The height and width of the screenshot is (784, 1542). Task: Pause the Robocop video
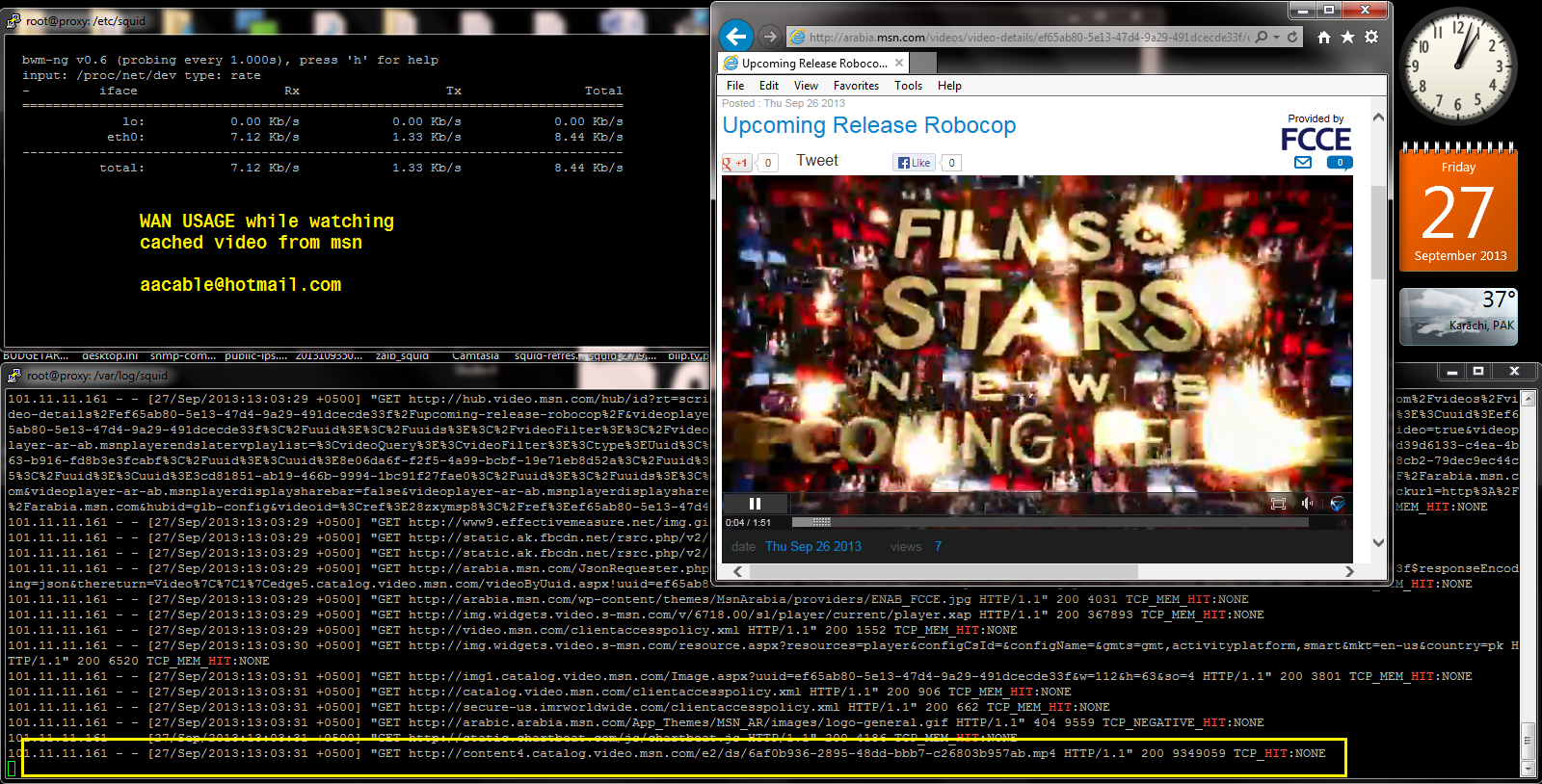point(755,504)
